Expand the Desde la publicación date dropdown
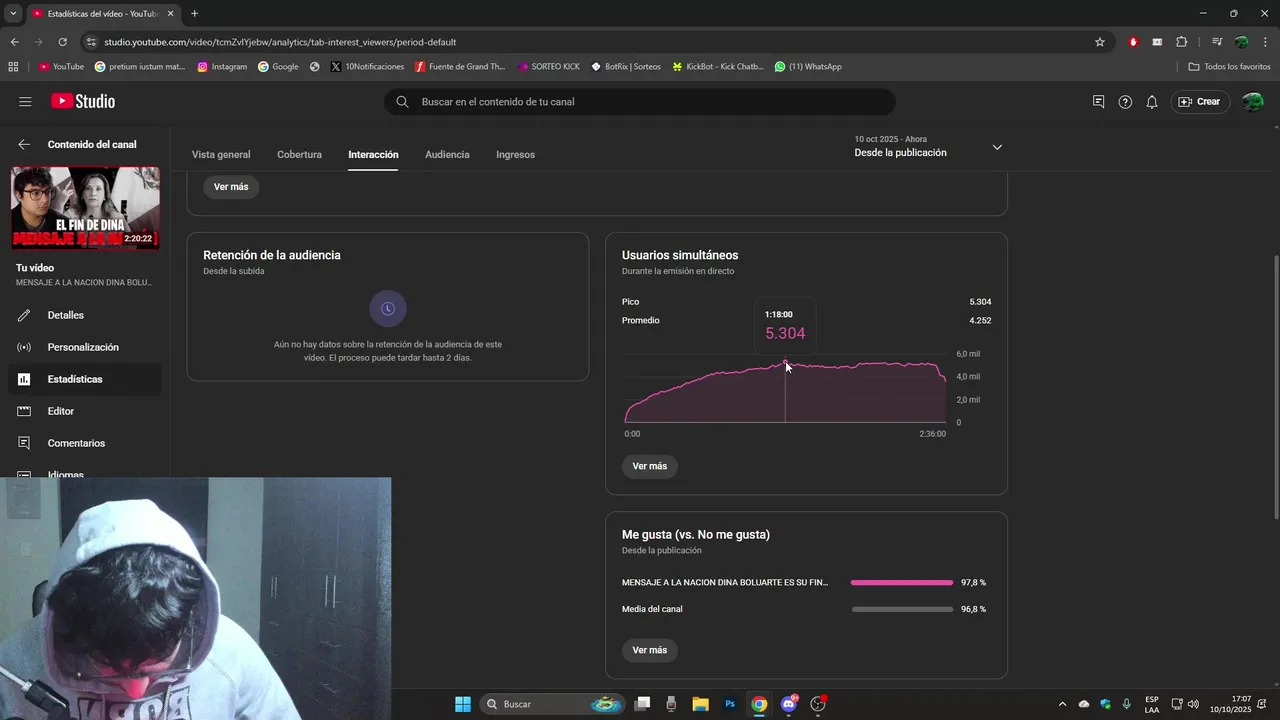 [x=997, y=147]
